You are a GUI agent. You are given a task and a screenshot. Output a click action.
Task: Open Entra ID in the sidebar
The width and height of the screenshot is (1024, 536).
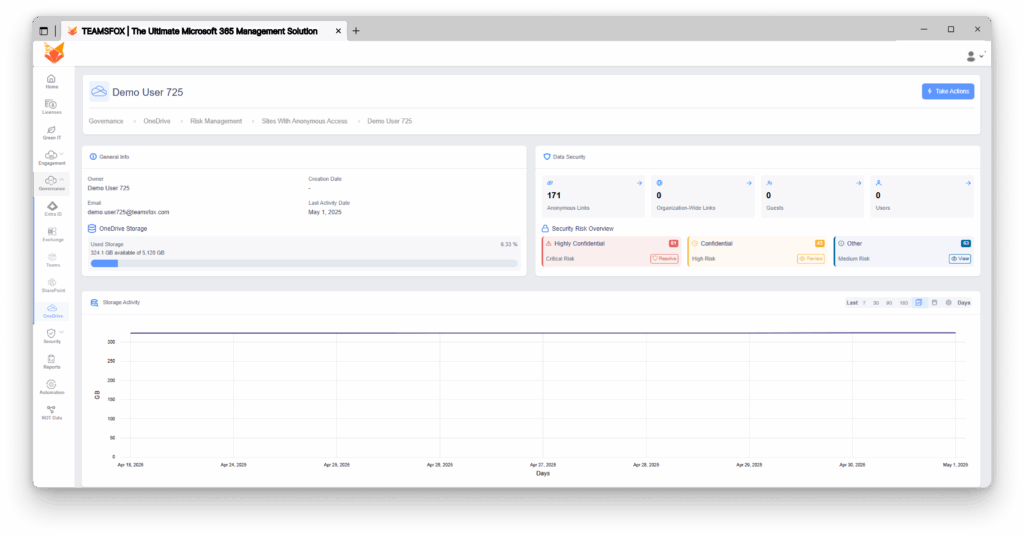52,209
